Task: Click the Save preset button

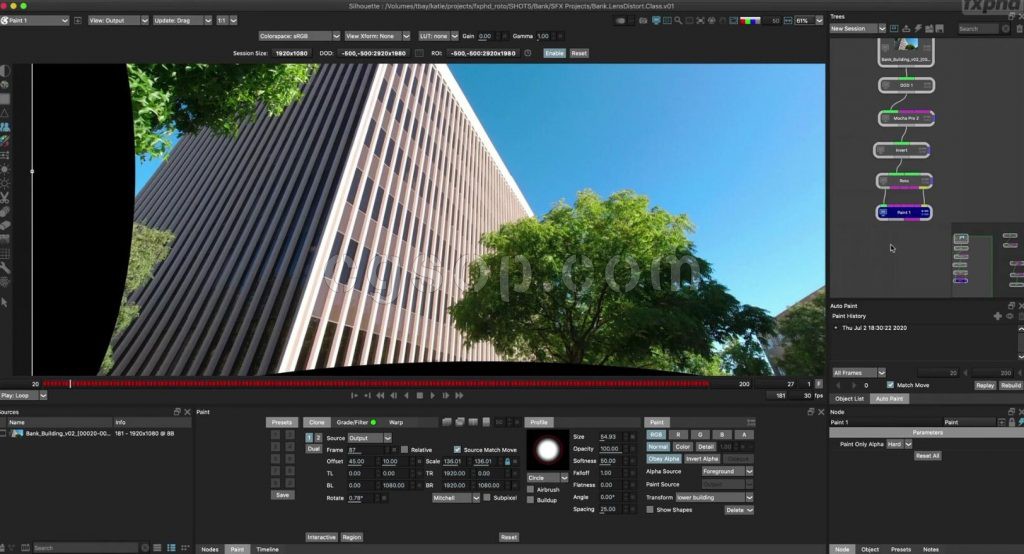Action: [282, 495]
